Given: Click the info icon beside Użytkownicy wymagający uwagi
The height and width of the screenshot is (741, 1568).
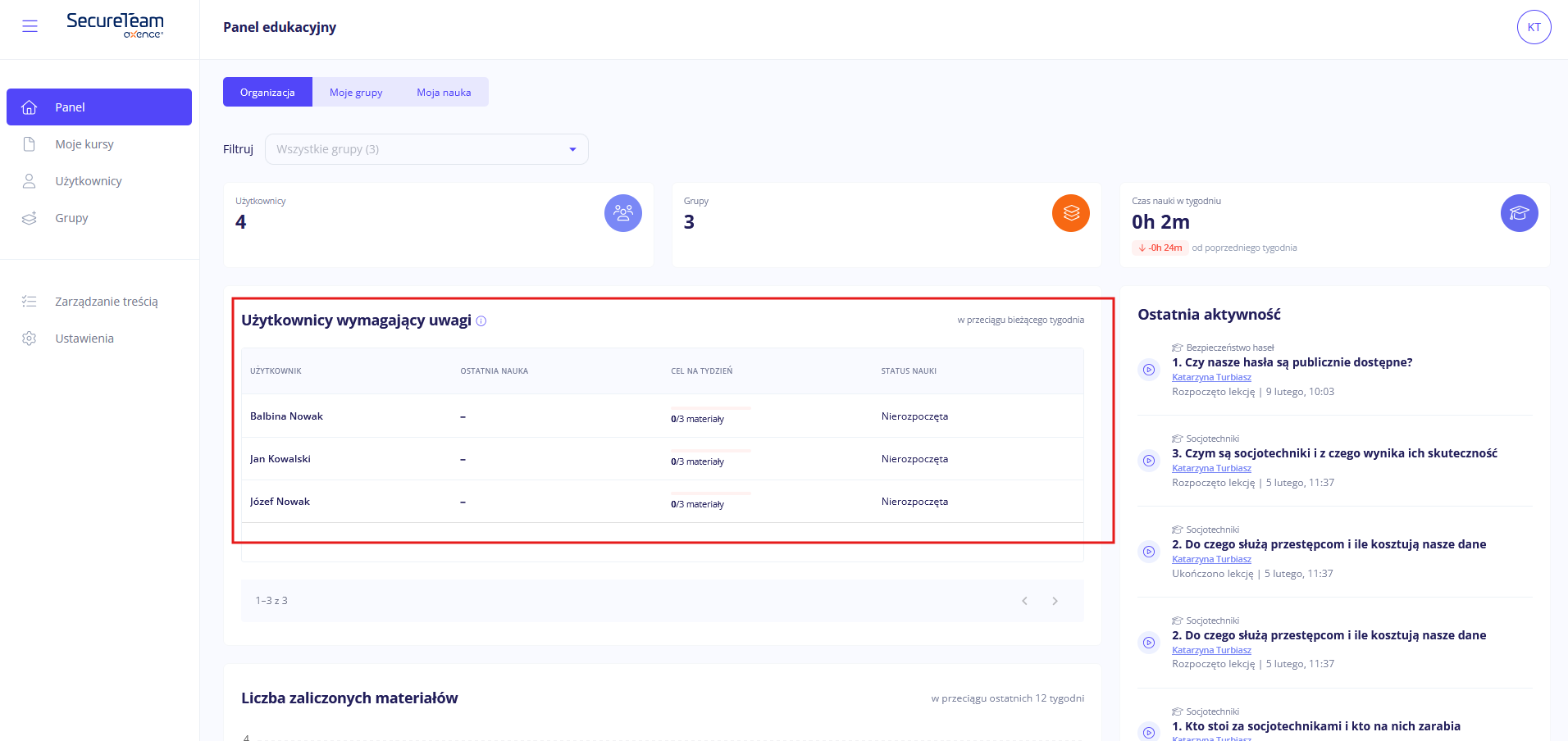Looking at the screenshot, I should tap(481, 321).
